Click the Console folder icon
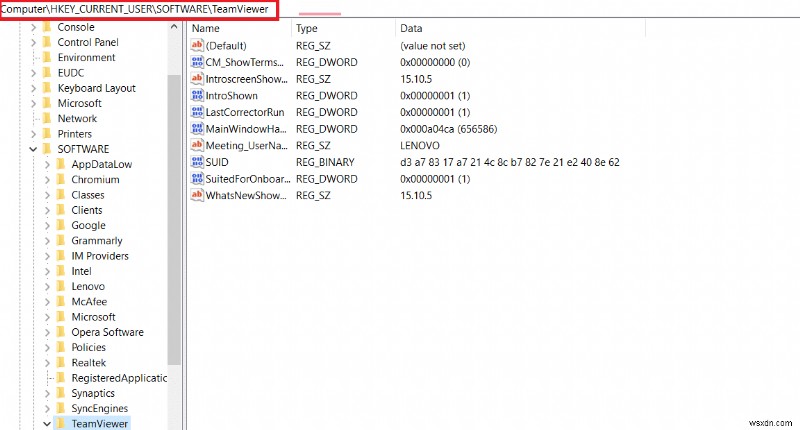 (x=47, y=27)
